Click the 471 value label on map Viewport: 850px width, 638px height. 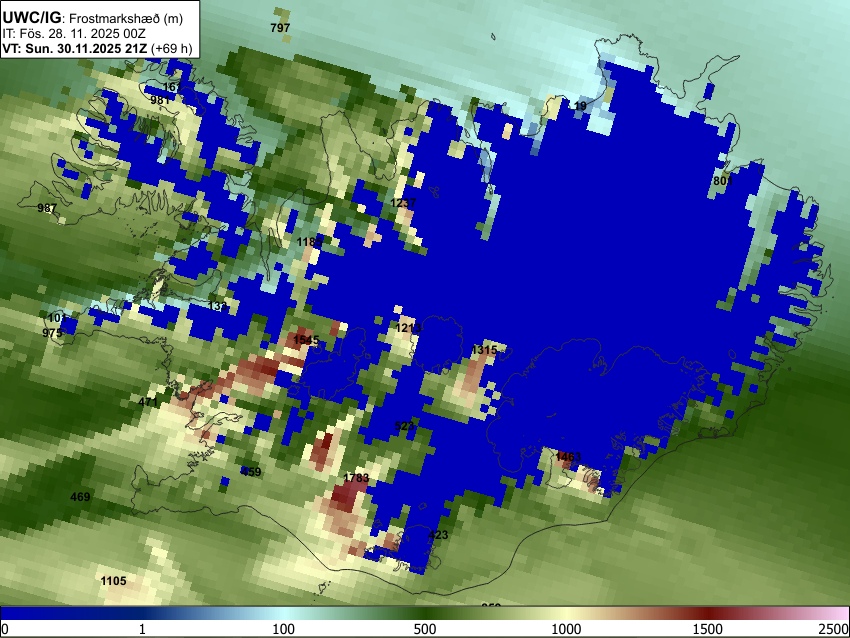[x=148, y=402]
